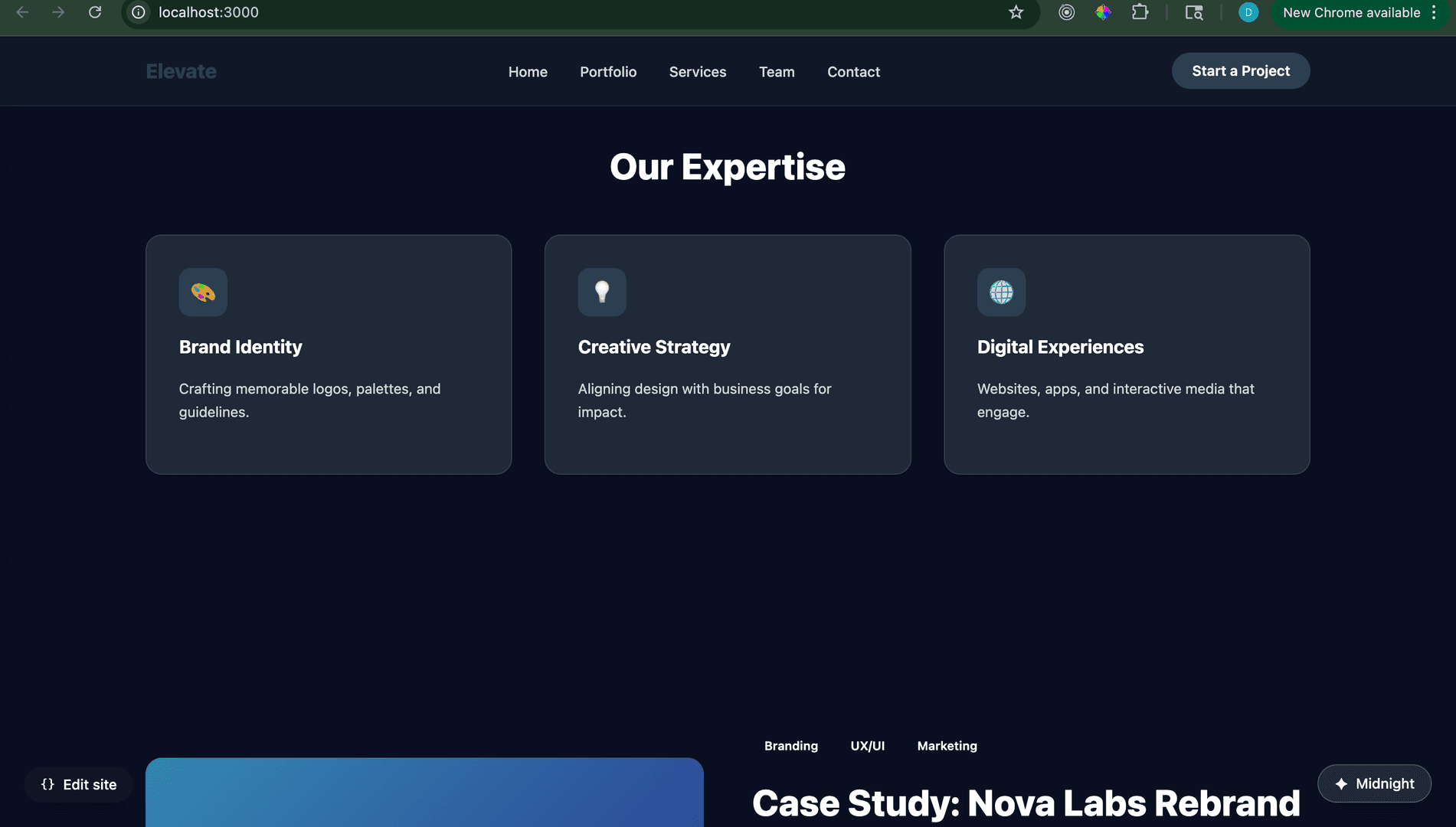Select the Branding tag
The width and height of the screenshot is (1456, 827).
click(x=791, y=746)
